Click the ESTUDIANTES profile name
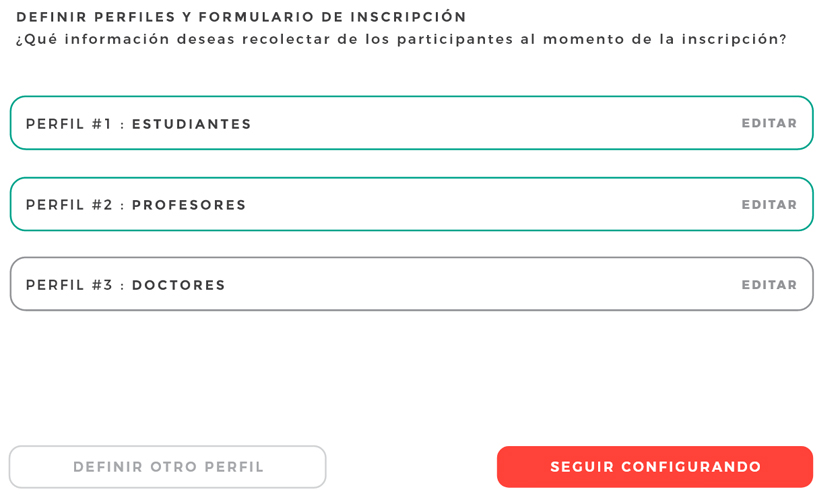The image size is (840, 500). point(191,124)
